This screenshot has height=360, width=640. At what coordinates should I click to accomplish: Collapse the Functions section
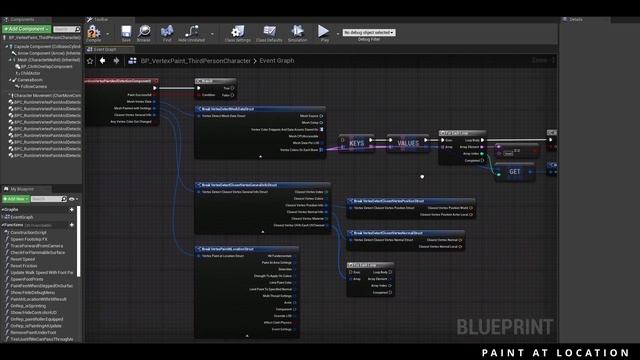click(x=3, y=224)
